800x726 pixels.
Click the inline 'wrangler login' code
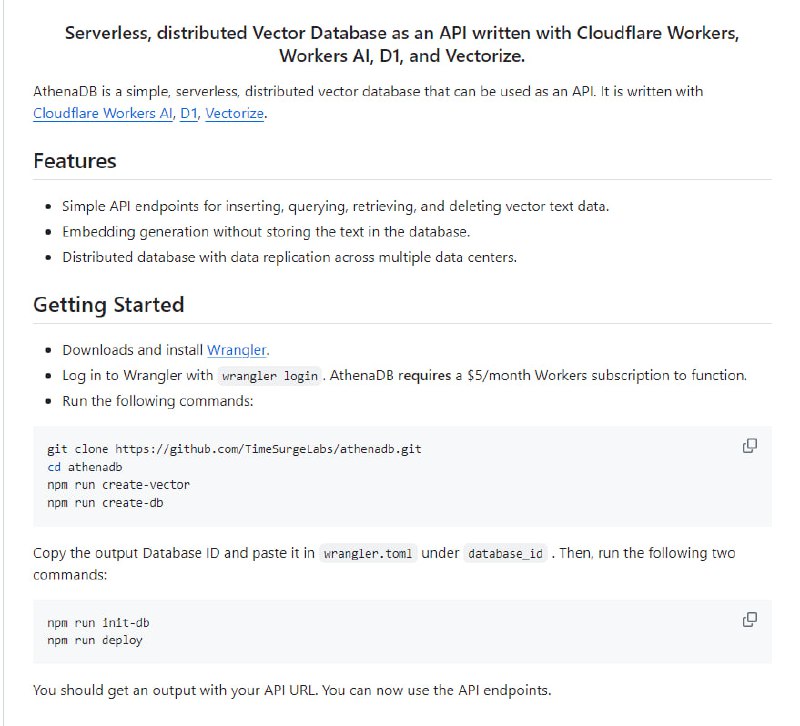[x=270, y=376]
